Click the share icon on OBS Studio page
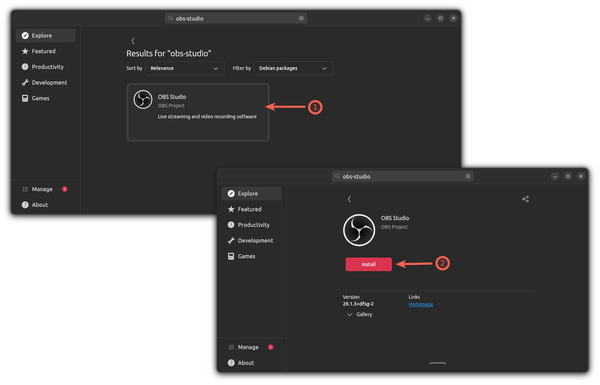The width and height of the screenshot is (600, 385). pyautogui.click(x=525, y=199)
